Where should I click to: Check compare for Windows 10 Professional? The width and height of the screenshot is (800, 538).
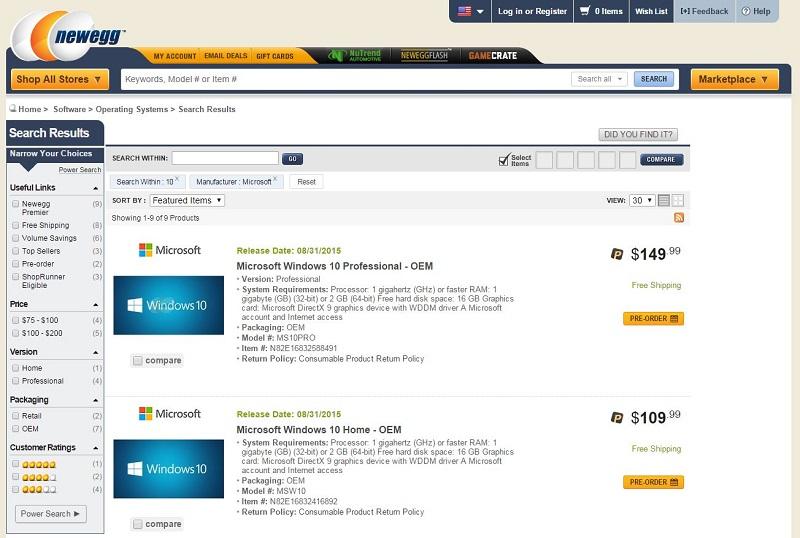[x=137, y=361]
